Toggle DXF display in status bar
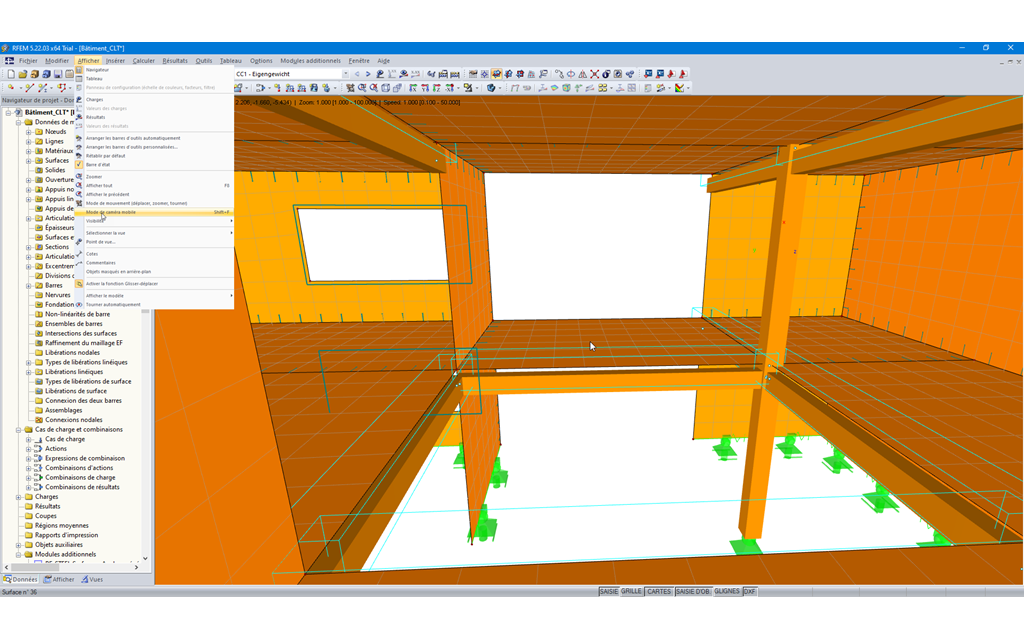1024x640 pixels. [749, 592]
